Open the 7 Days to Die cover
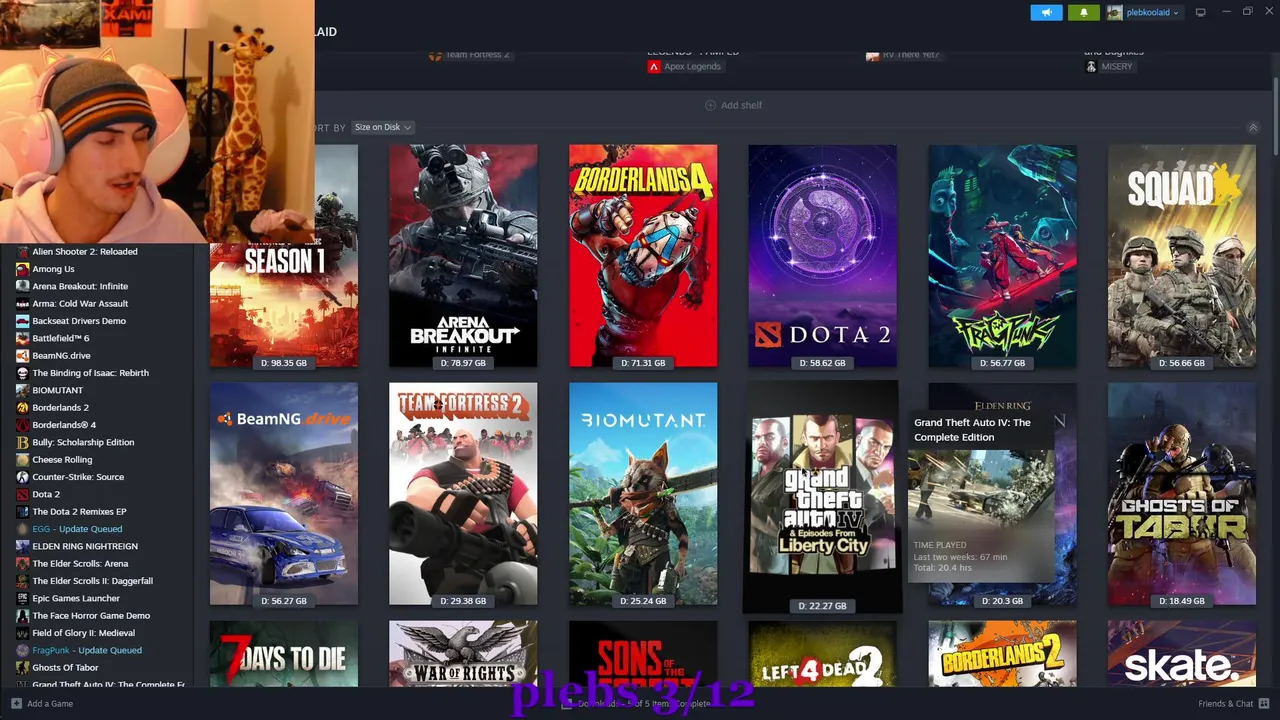Image resolution: width=1280 pixels, height=720 pixels. click(284, 654)
